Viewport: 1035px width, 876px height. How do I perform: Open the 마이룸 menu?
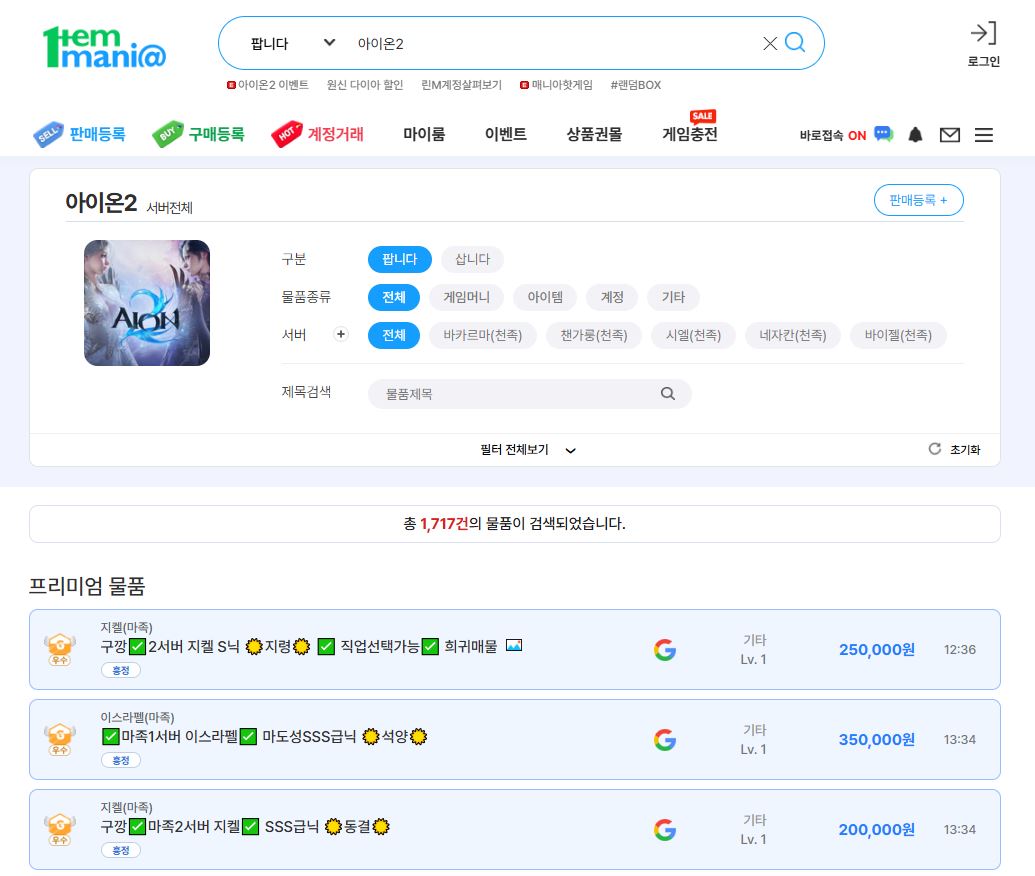click(424, 134)
